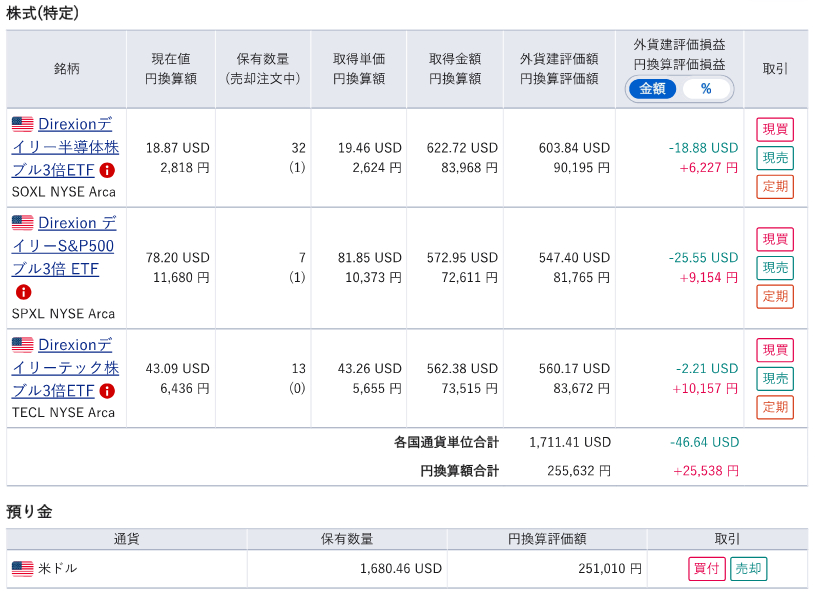Click the 預り金 section heading

point(29,512)
